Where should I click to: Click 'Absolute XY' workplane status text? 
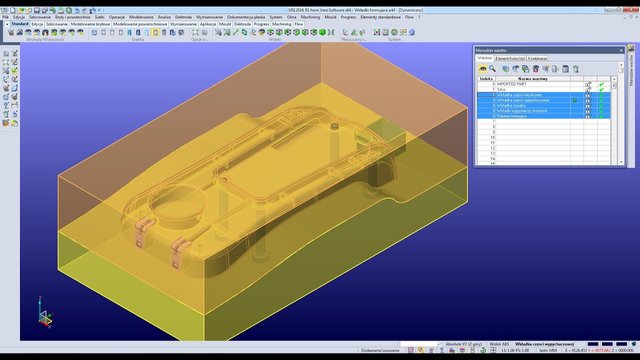pyautogui.click(x=464, y=344)
